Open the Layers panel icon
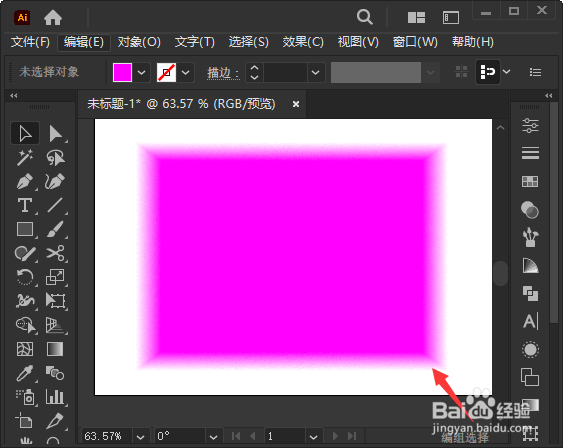The image size is (563, 448). (x=530, y=377)
